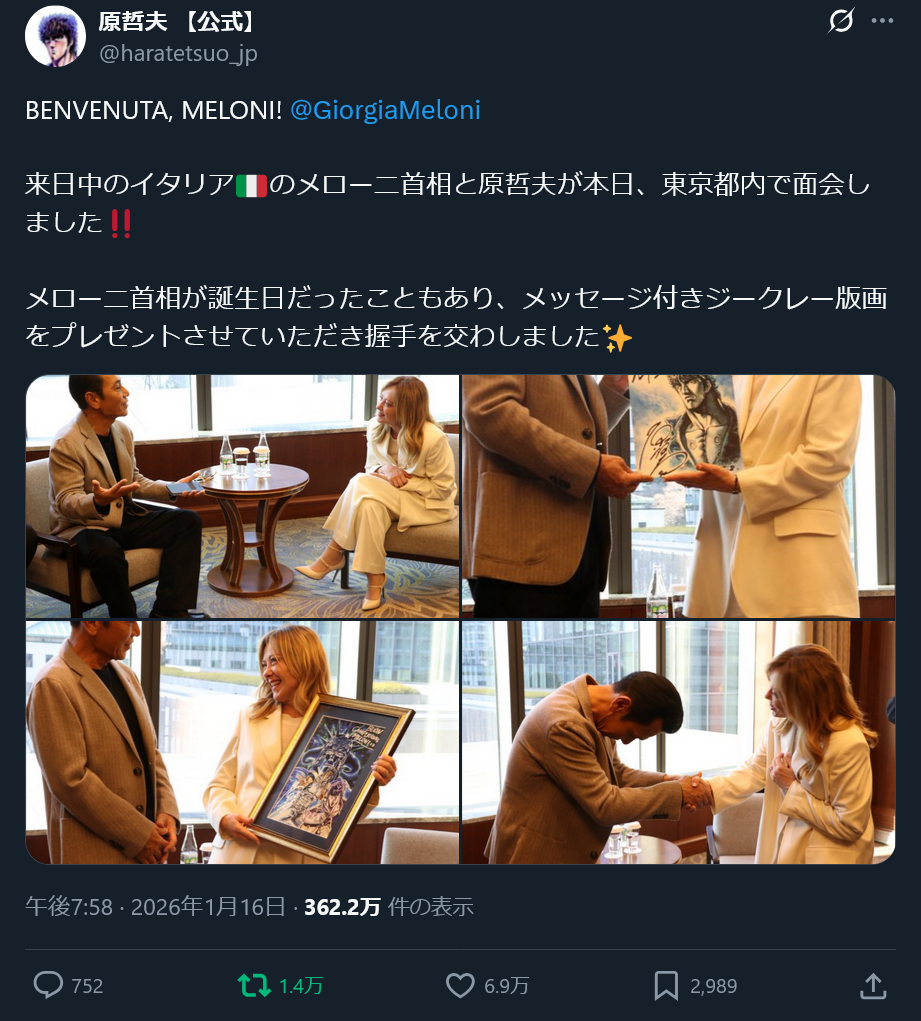Click the share upload arrow icon
The image size is (921, 1021).
pyautogui.click(x=873, y=986)
